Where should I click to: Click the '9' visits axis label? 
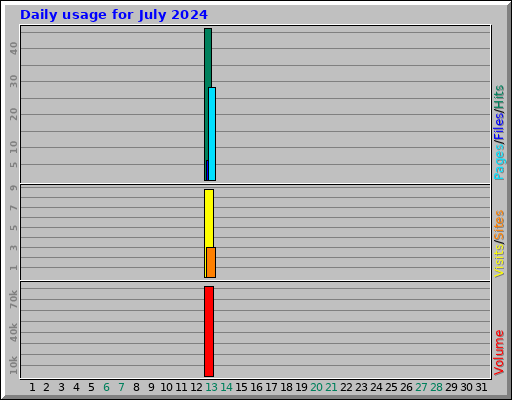(x=13, y=188)
